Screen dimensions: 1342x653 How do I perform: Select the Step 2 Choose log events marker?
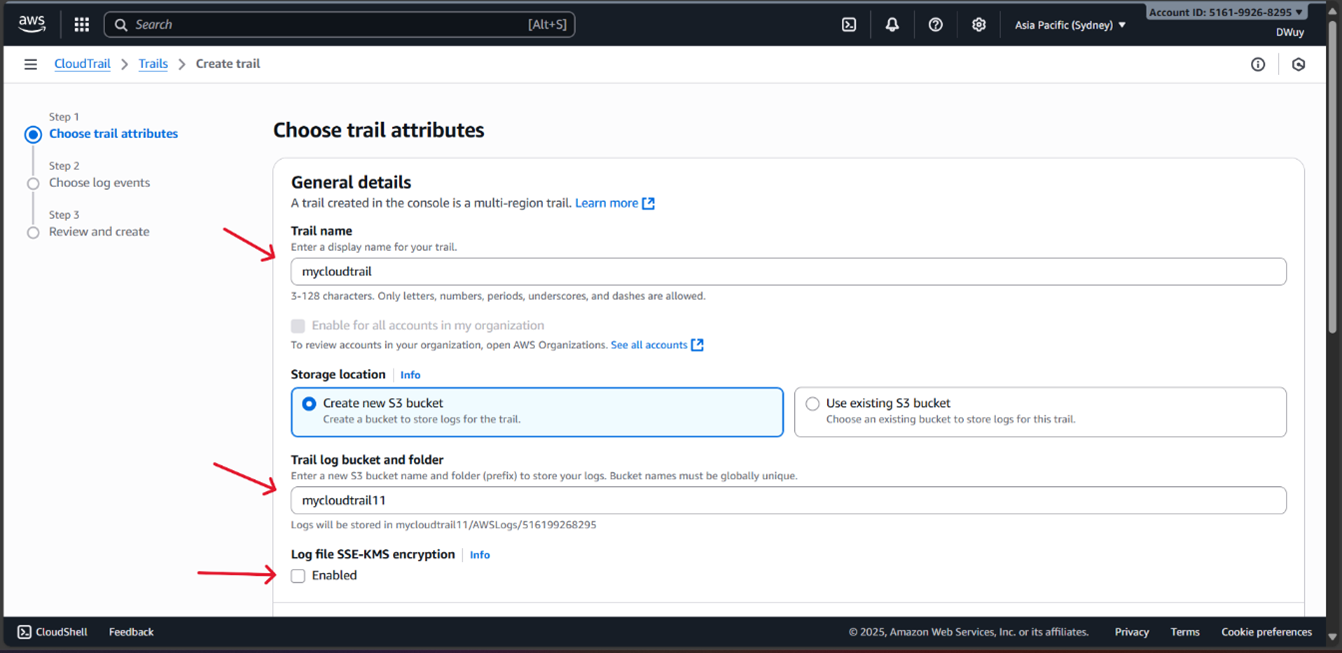(x=33, y=184)
